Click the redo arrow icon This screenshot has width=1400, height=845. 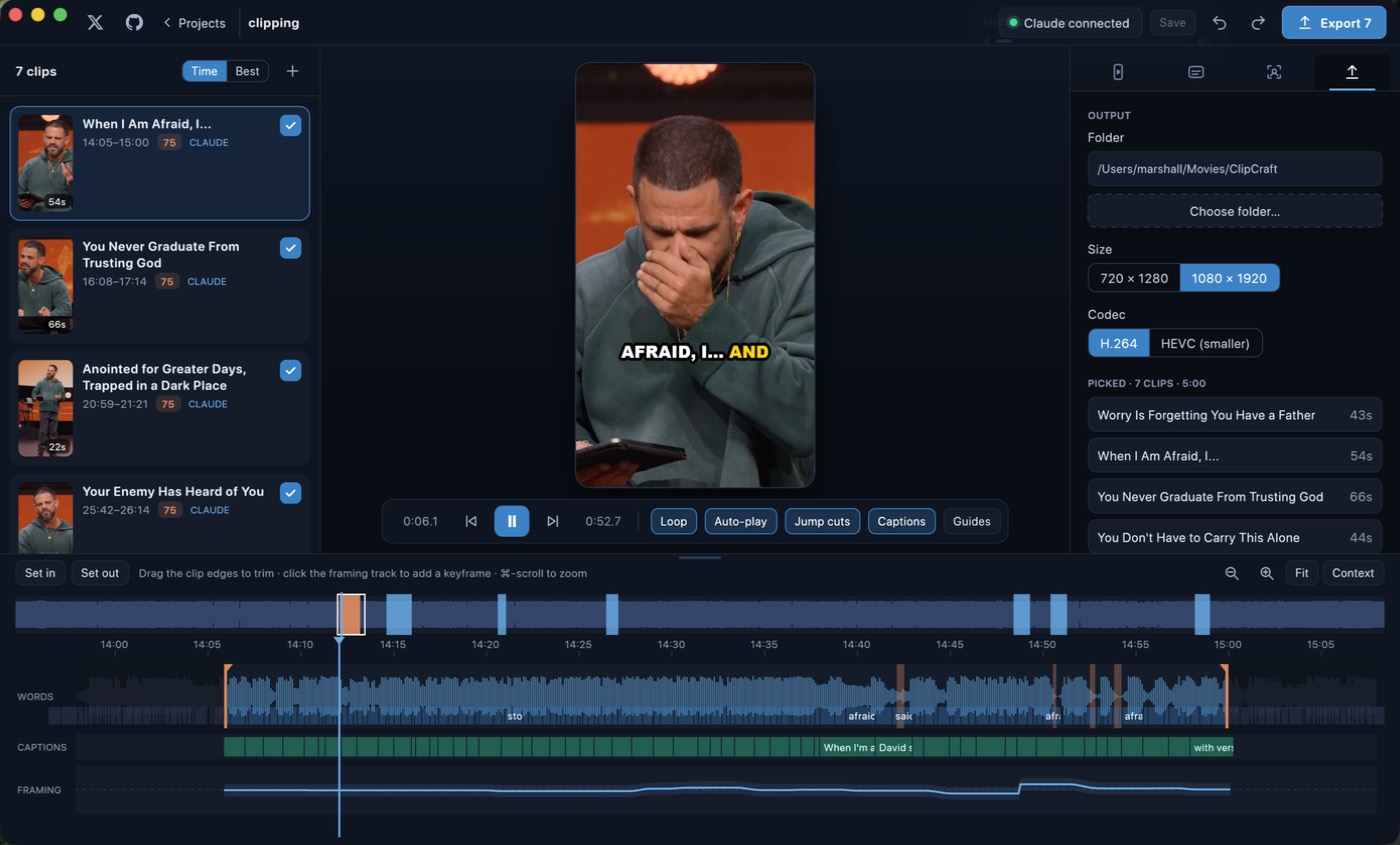tap(1258, 23)
